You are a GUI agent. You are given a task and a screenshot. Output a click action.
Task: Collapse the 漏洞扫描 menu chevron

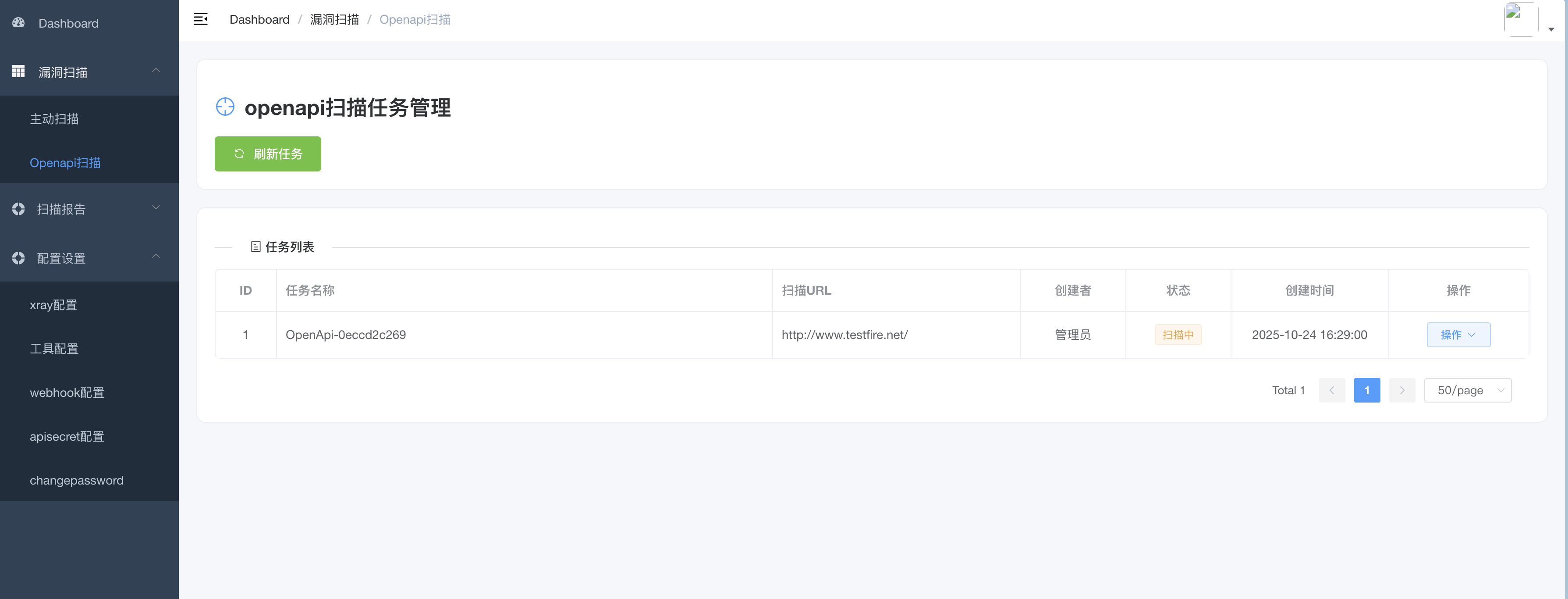point(156,71)
